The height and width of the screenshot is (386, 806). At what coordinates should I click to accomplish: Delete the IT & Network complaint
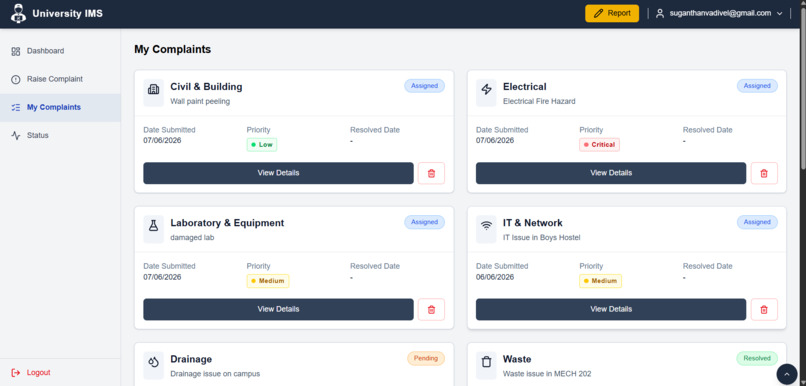tap(764, 309)
